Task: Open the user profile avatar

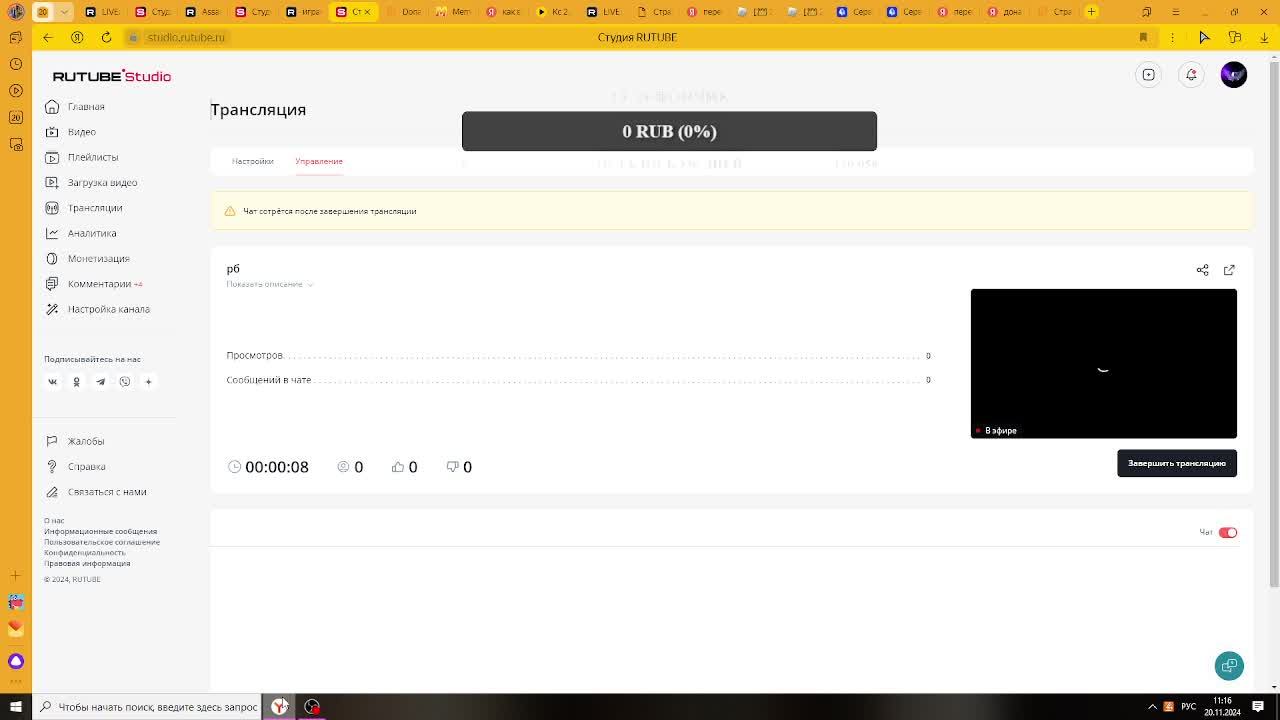Action: point(1233,75)
